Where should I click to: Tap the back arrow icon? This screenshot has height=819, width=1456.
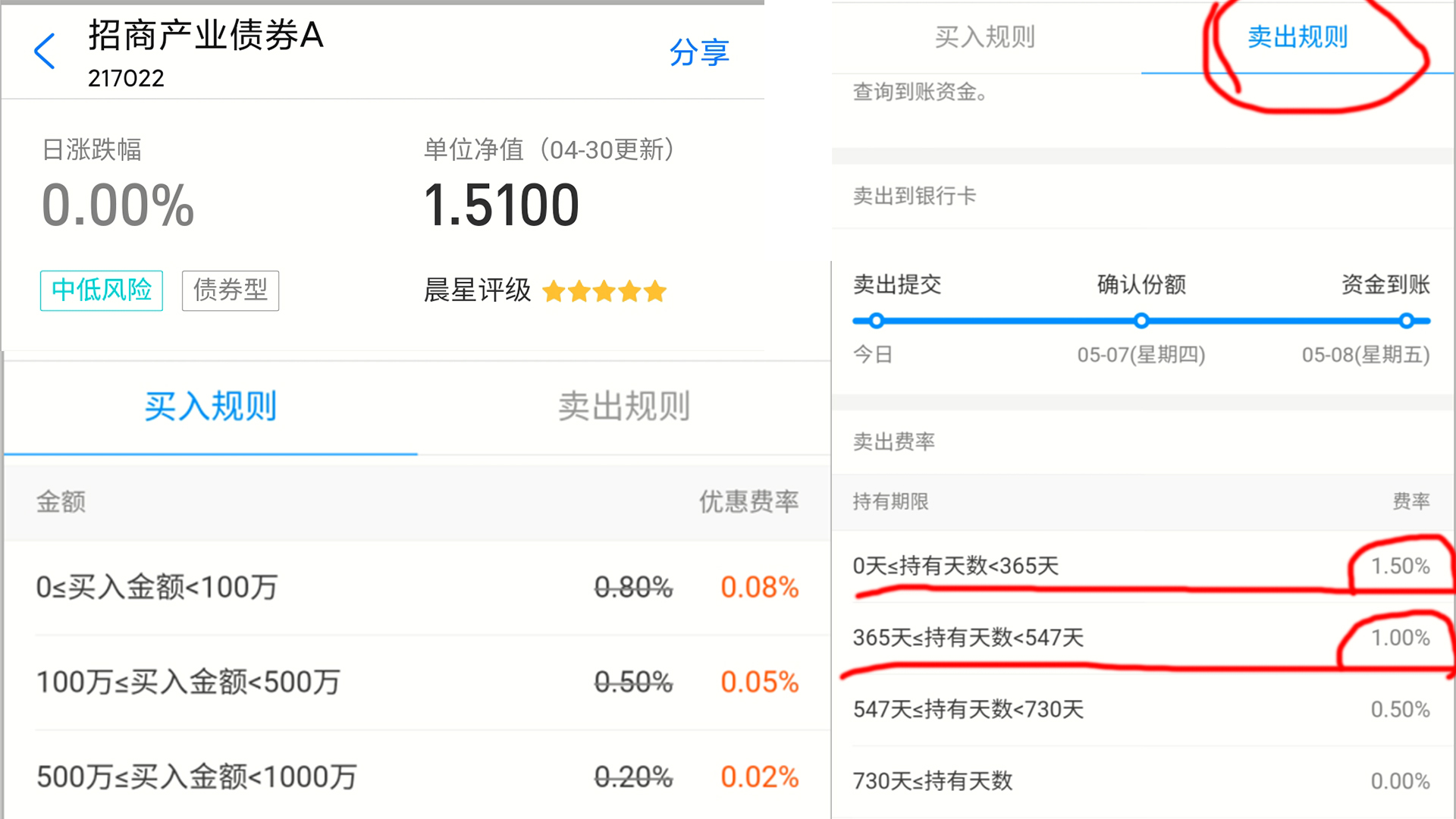[45, 52]
